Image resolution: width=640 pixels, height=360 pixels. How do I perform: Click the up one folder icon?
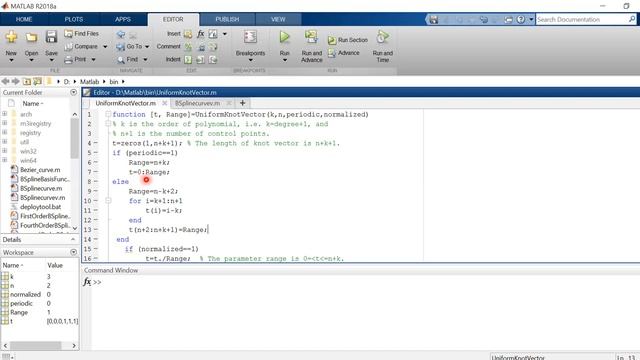tap(27, 81)
